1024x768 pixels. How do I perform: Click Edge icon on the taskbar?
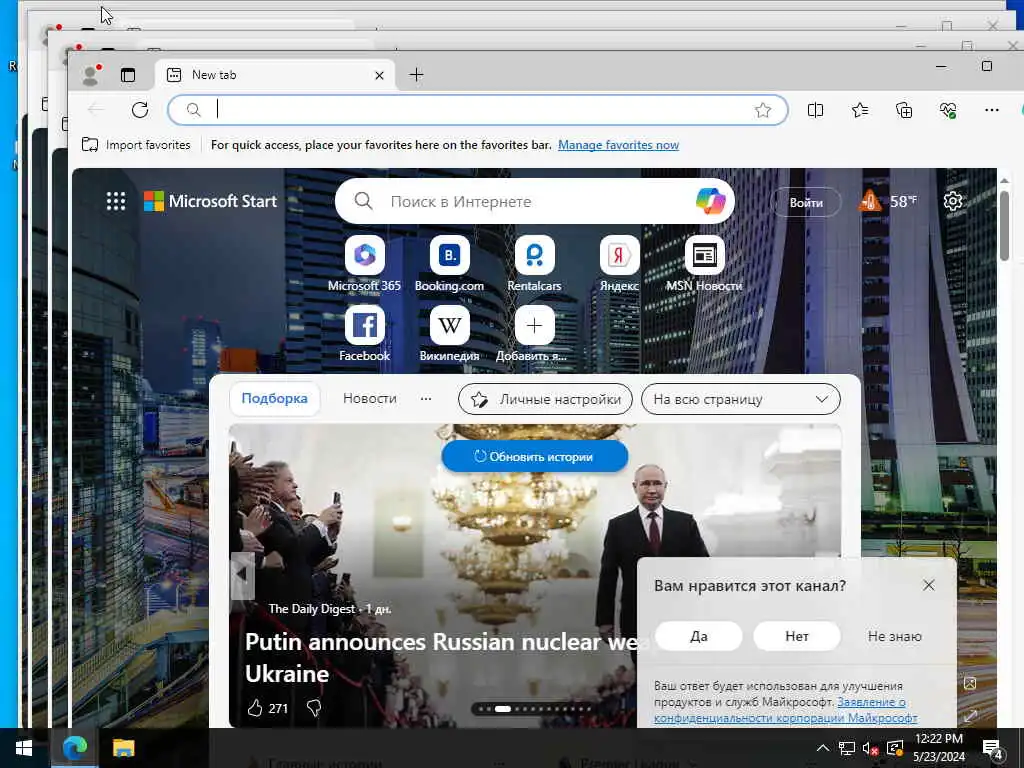click(74, 748)
